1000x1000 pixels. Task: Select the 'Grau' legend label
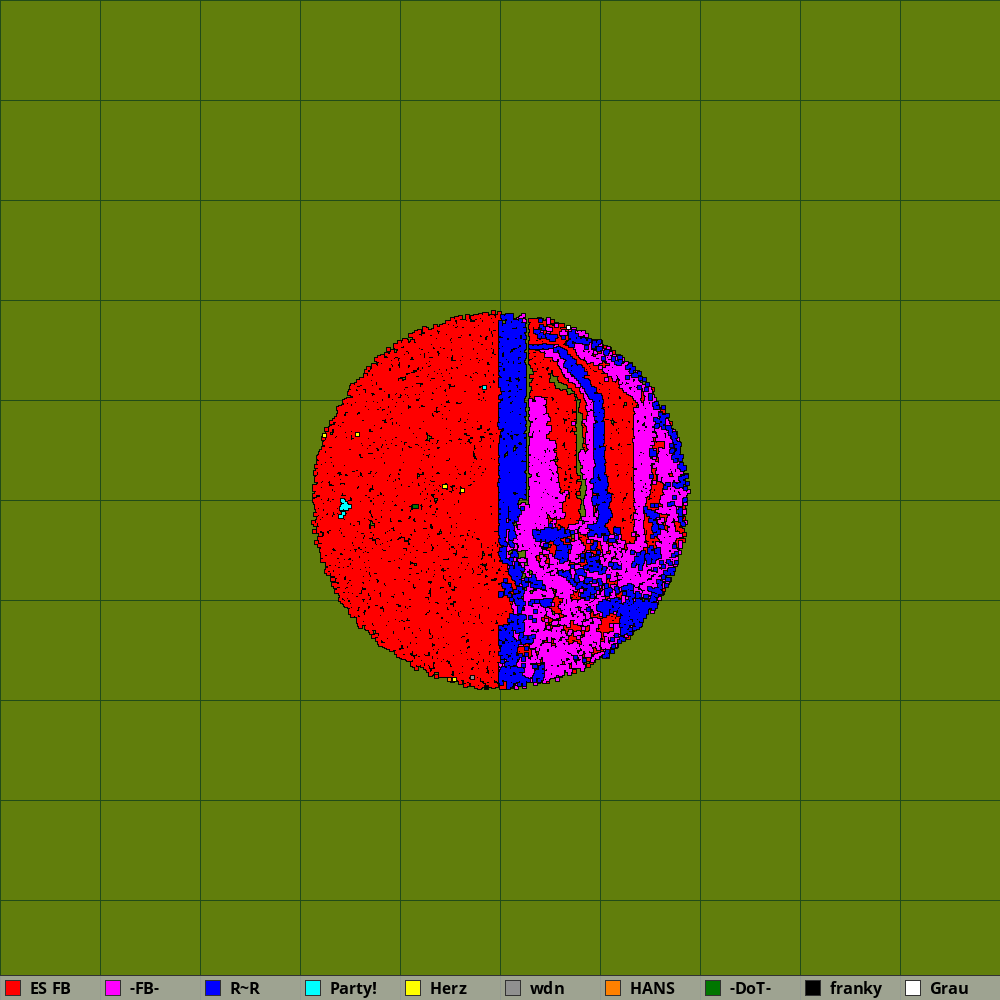tap(949, 989)
